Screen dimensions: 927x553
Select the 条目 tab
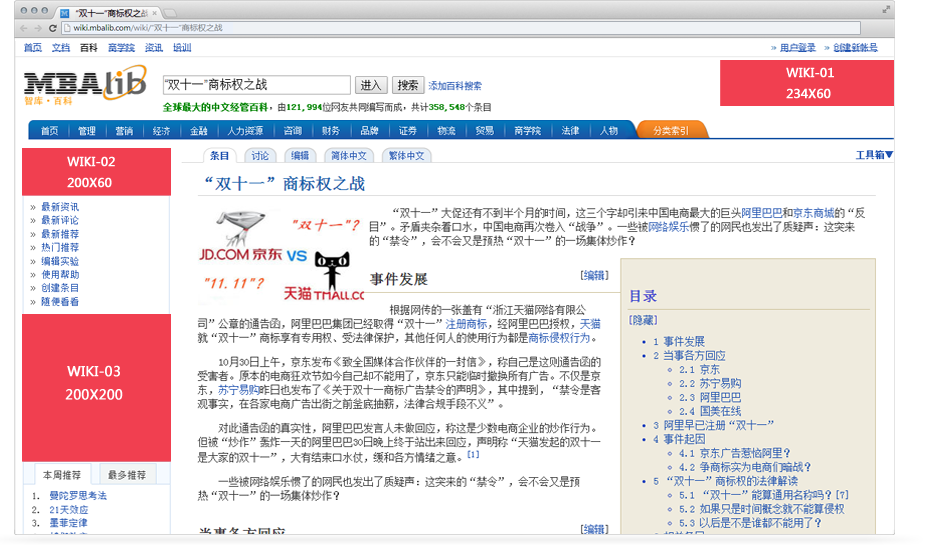[219, 156]
